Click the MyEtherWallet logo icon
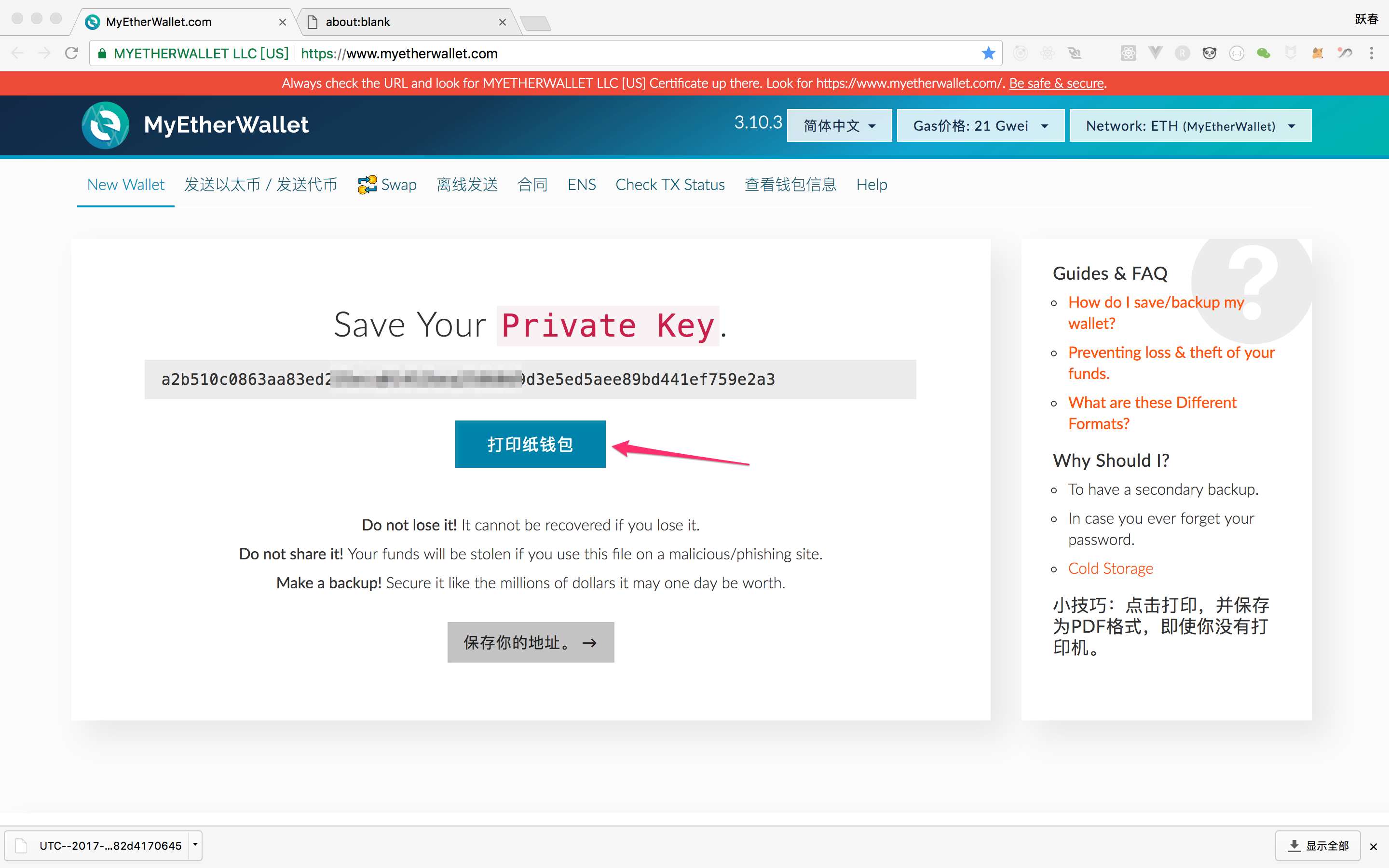The image size is (1389, 868). (x=106, y=125)
